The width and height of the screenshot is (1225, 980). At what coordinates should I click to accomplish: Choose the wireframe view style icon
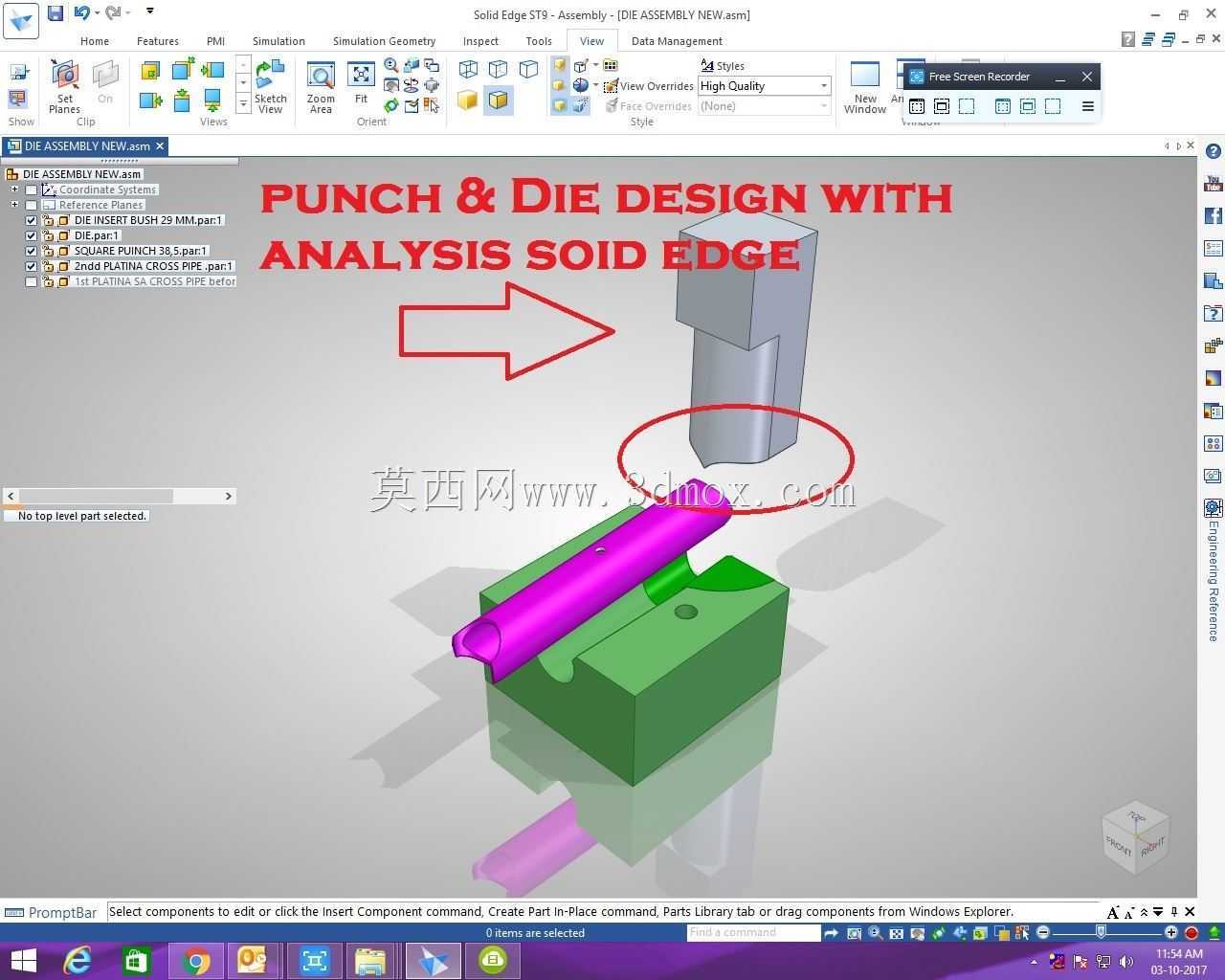[468, 69]
